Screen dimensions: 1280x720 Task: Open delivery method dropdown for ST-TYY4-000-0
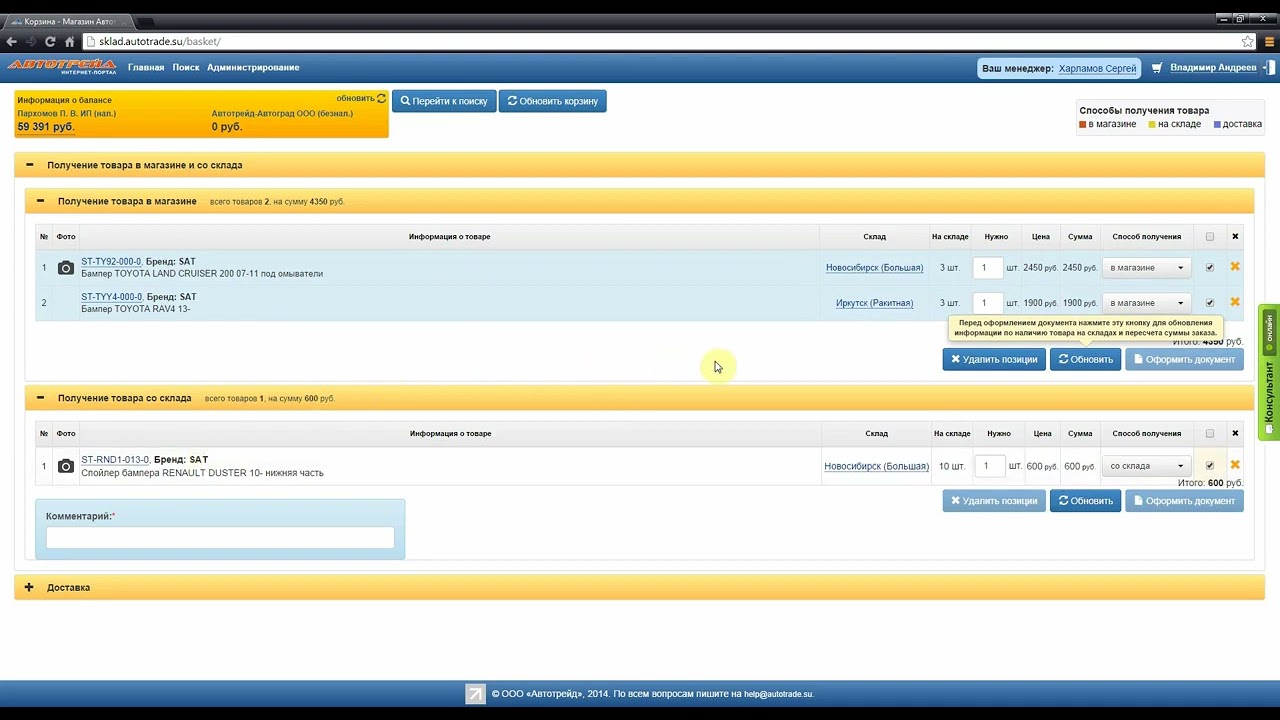tap(1147, 303)
